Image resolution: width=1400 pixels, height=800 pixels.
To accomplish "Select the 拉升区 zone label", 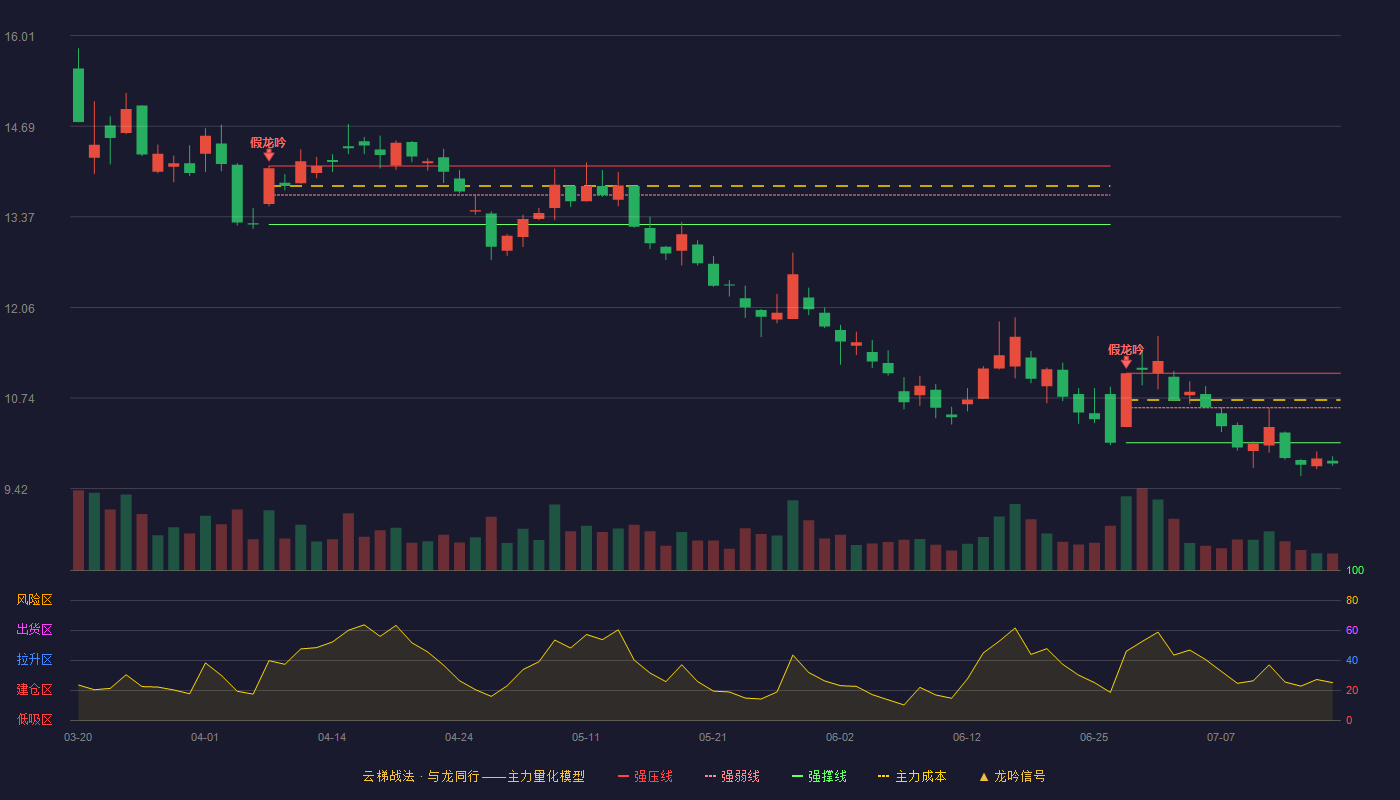I will 34,660.
